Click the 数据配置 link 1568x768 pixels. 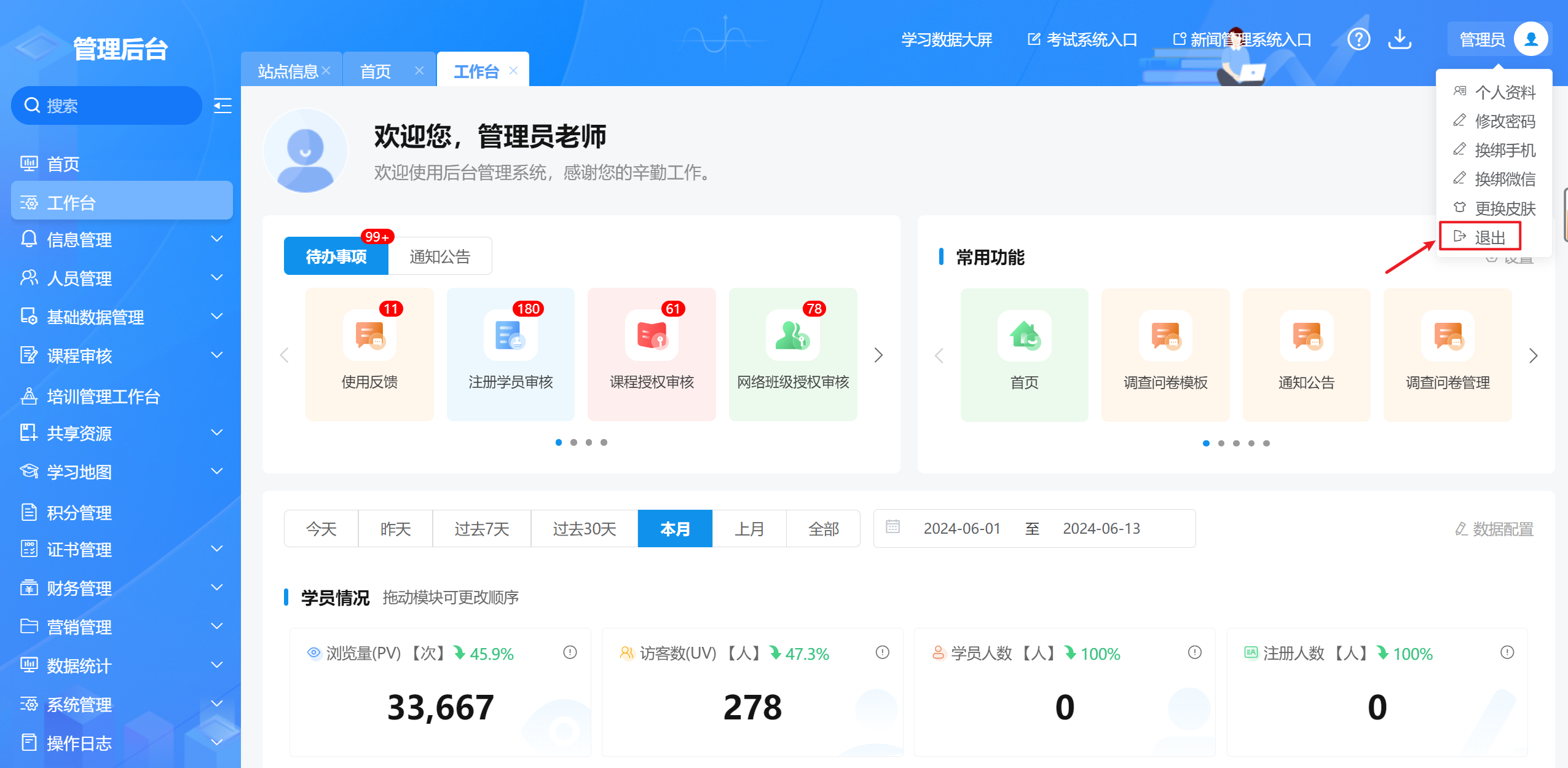(1494, 529)
